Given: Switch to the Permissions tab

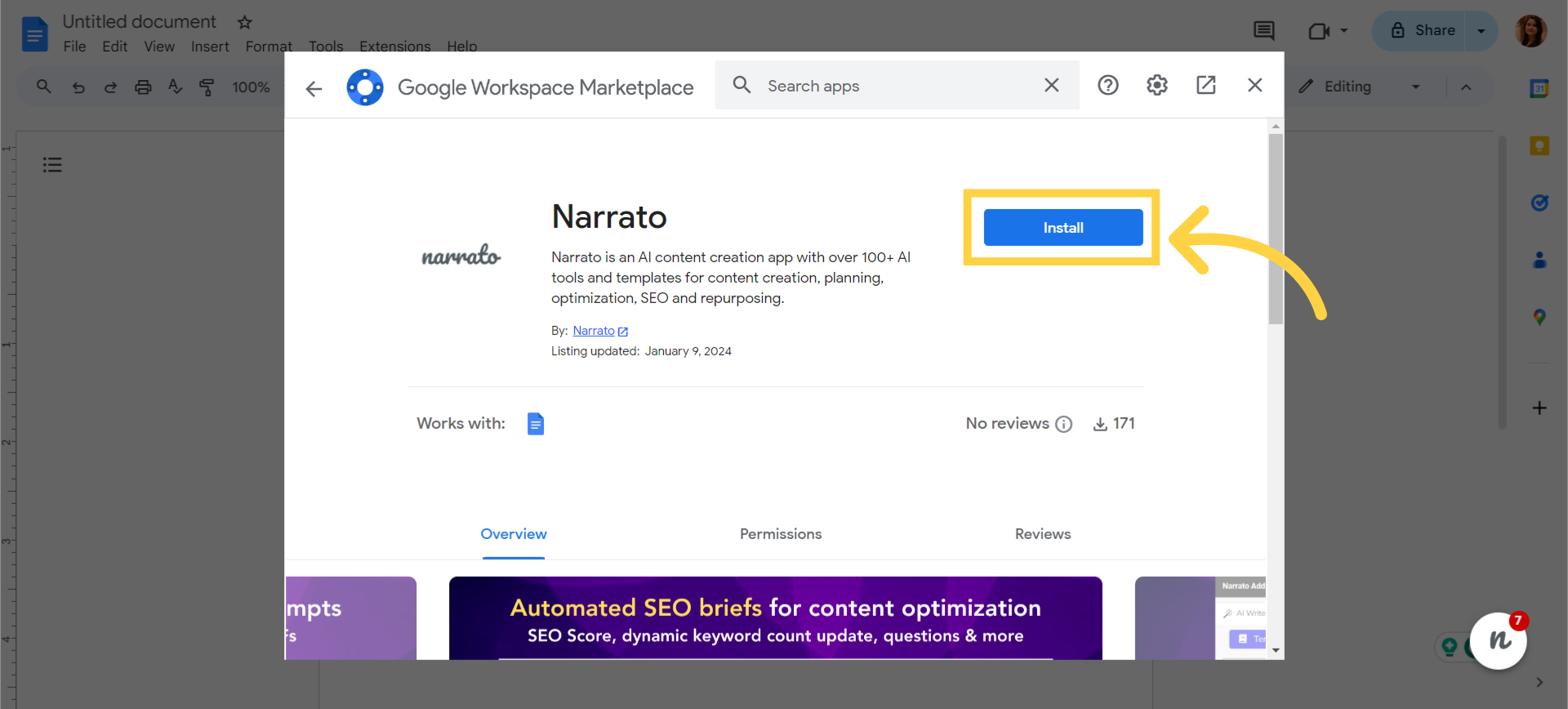Looking at the screenshot, I should [x=781, y=534].
